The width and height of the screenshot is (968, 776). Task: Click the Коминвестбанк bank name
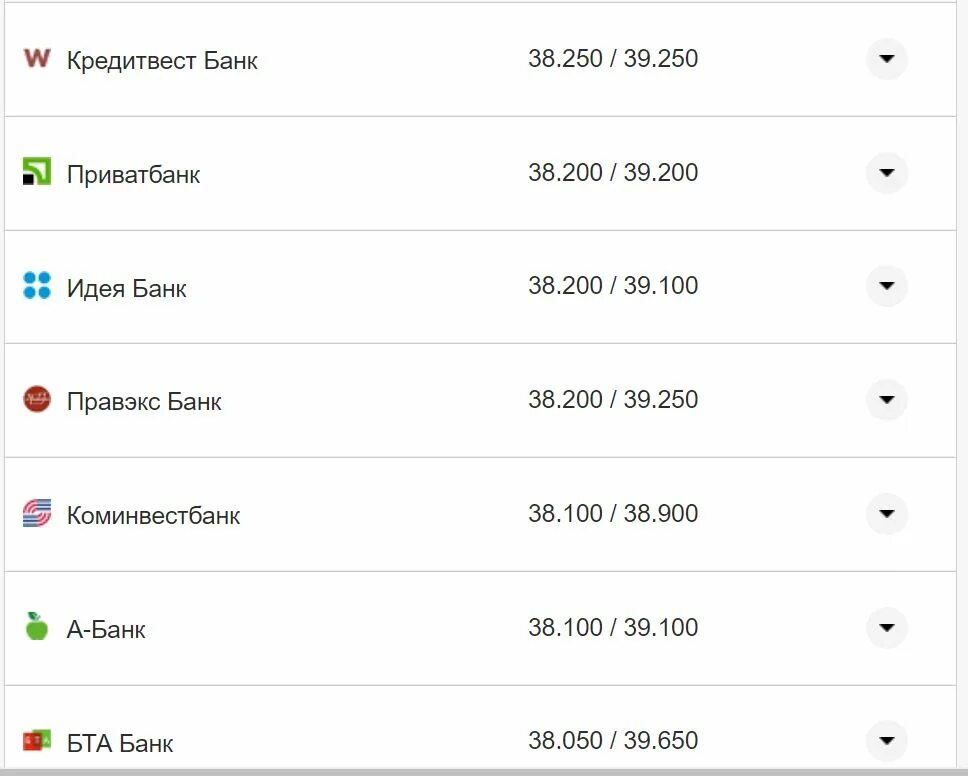[x=153, y=516]
